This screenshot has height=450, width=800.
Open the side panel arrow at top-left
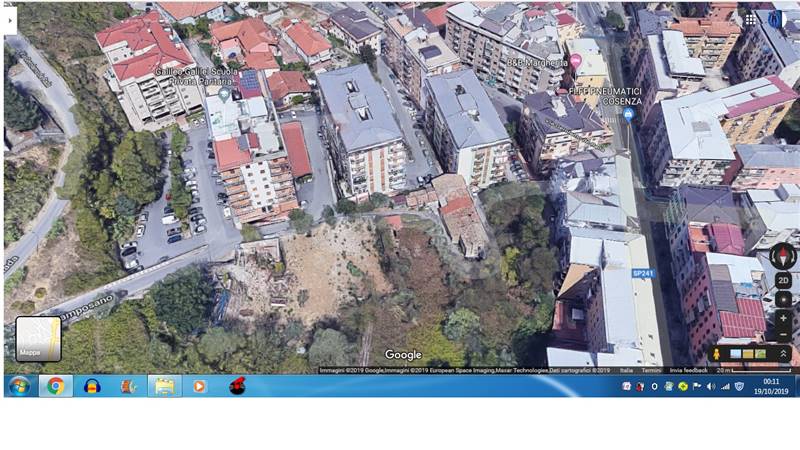pyautogui.click(x=10, y=20)
